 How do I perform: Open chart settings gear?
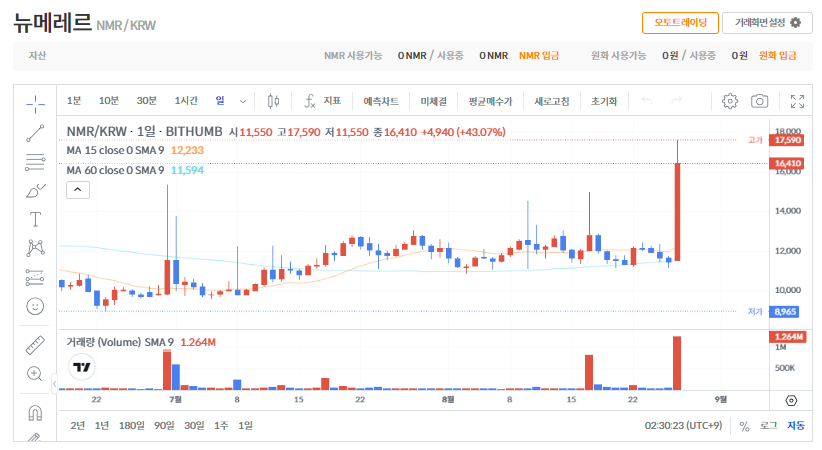click(x=730, y=101)
